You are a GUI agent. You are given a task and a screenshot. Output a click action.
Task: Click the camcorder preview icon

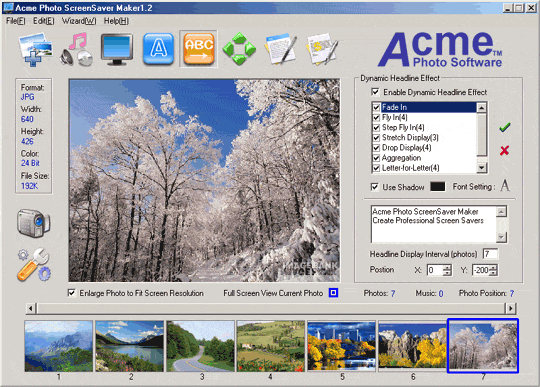(33, 223)
